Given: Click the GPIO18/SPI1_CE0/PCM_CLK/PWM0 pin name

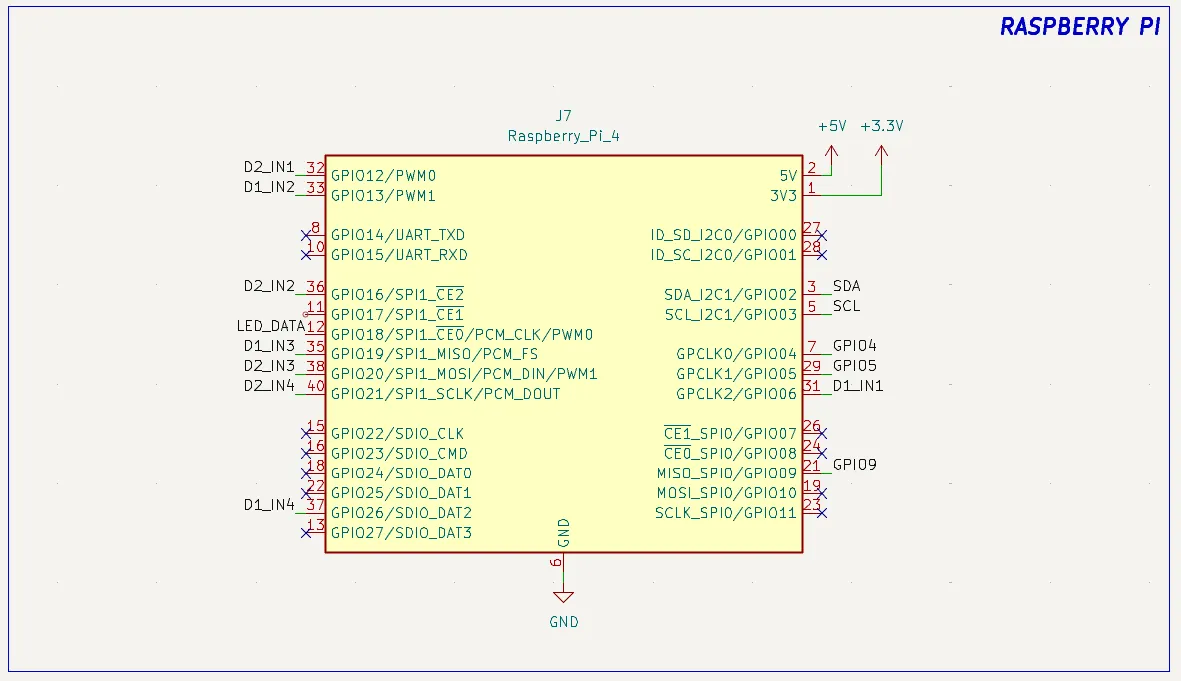Looking at the screenshot, I should coord(462,334).
